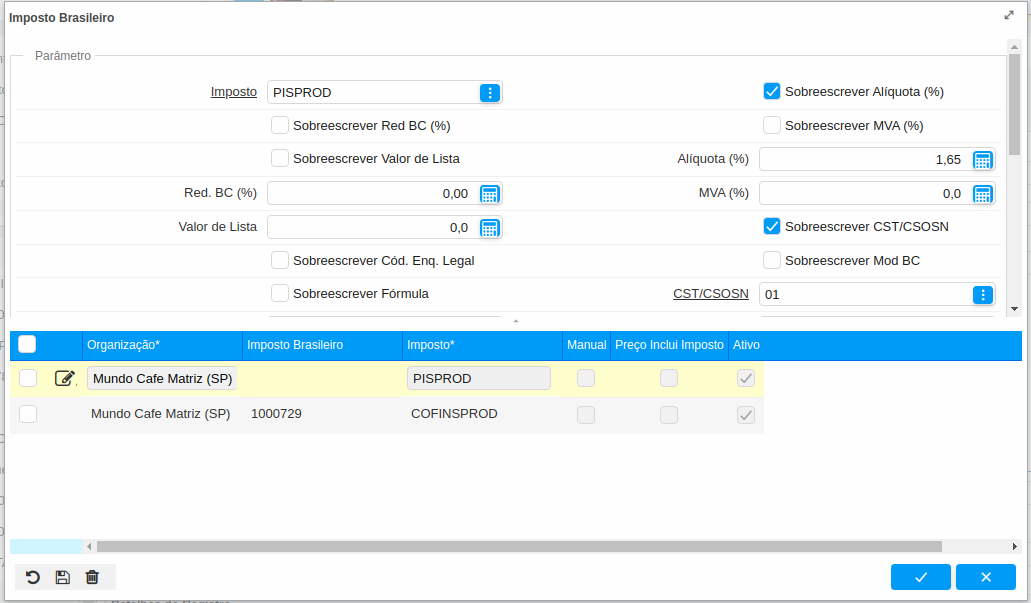Image resolution: width=1031 pixels, height=603 pixels.
Task: Open the Imposto PISPROD dropdown
Action: [x=489, y=93]
